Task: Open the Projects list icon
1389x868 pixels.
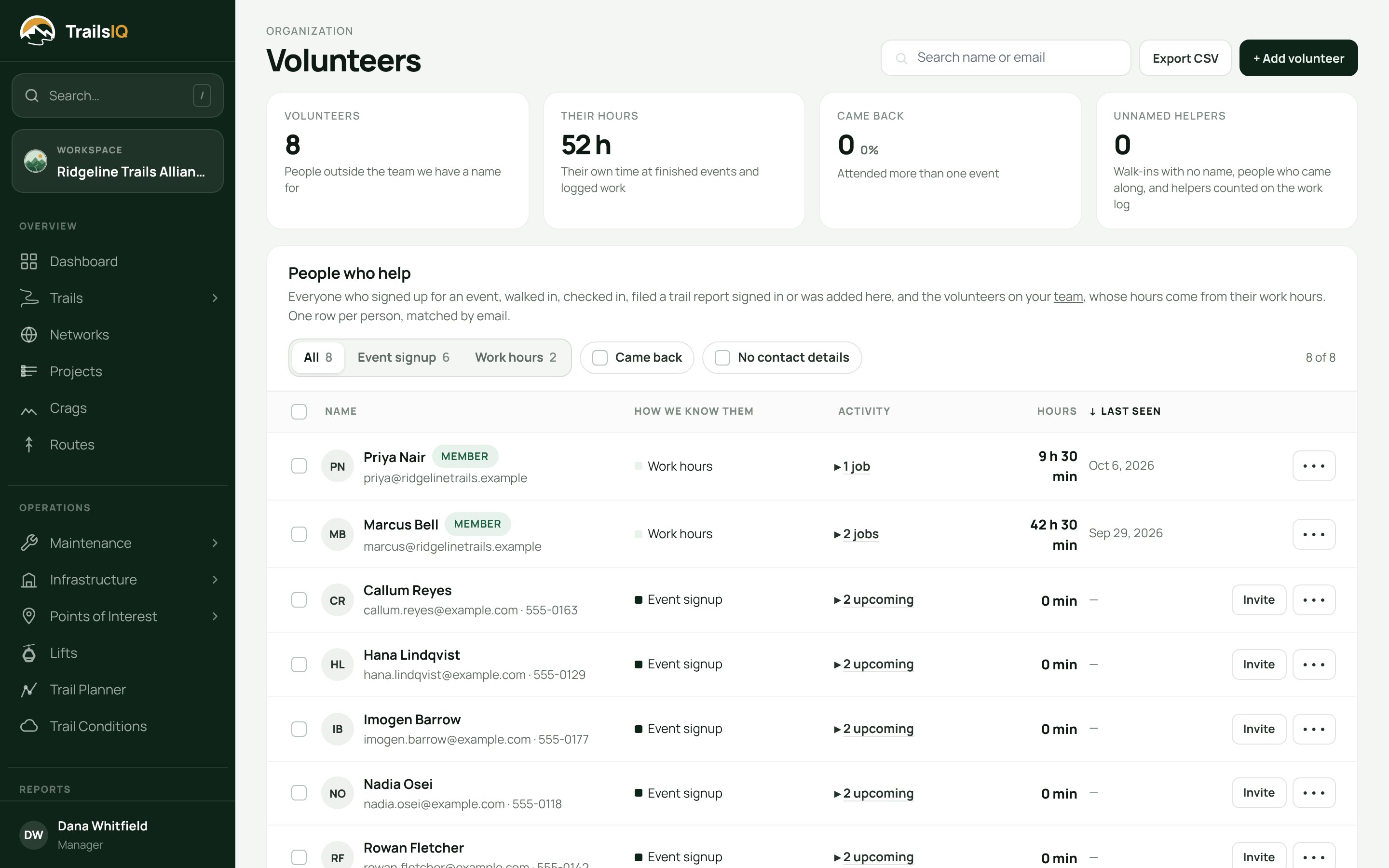Action: (x=29, y=371)
